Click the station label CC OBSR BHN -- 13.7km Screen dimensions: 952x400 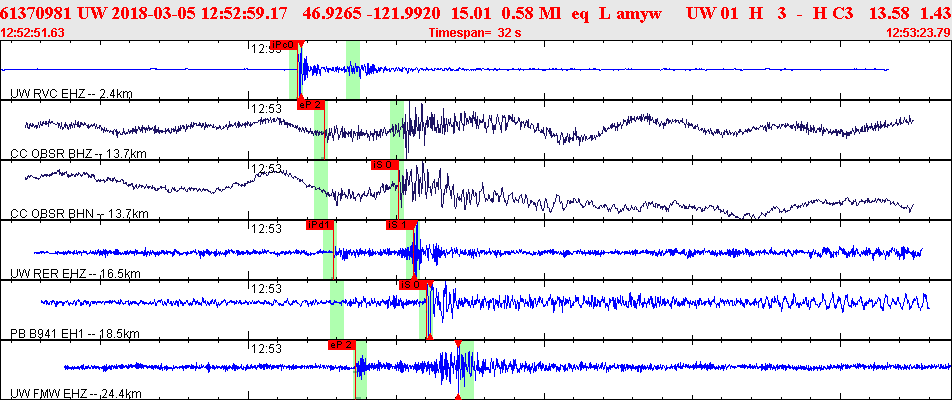pyautogui.click(x=79, y=214)
